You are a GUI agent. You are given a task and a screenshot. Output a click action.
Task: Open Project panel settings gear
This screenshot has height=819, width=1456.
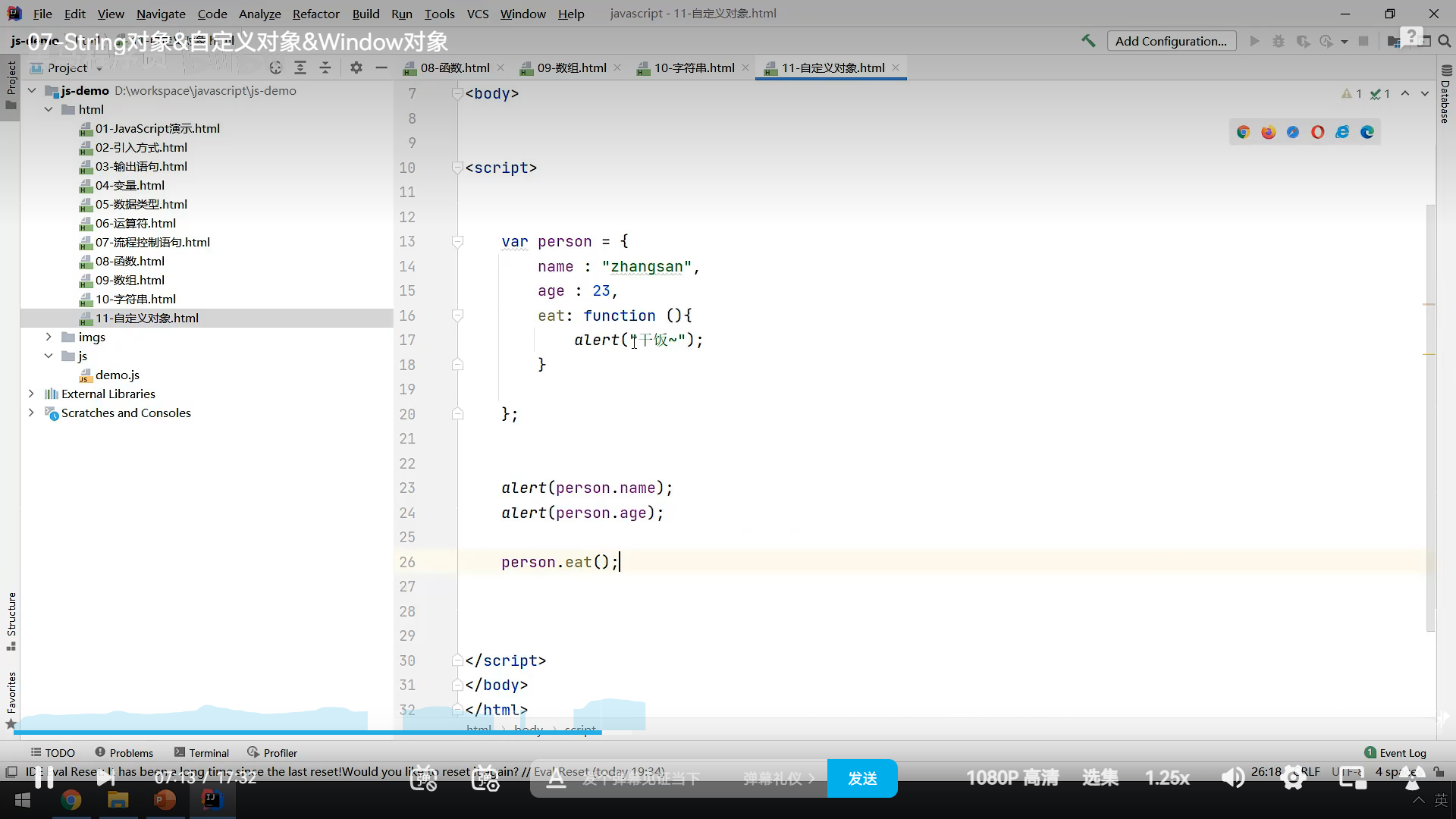click(x=356, y=67)
